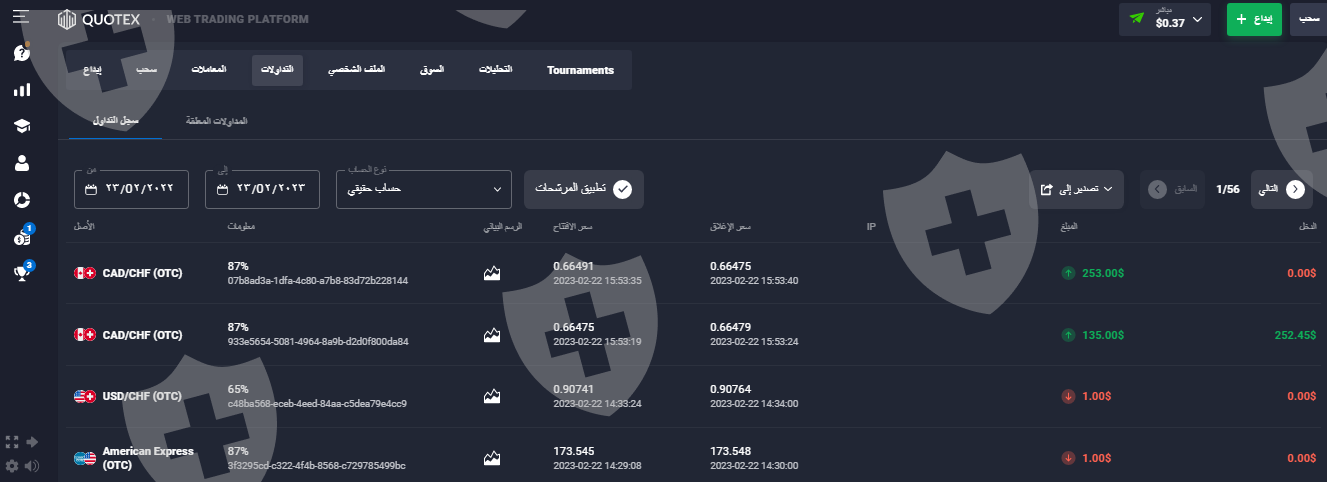Open the market donut sidebar icon
Screen dimensions: 1327x482
(21, 200)
